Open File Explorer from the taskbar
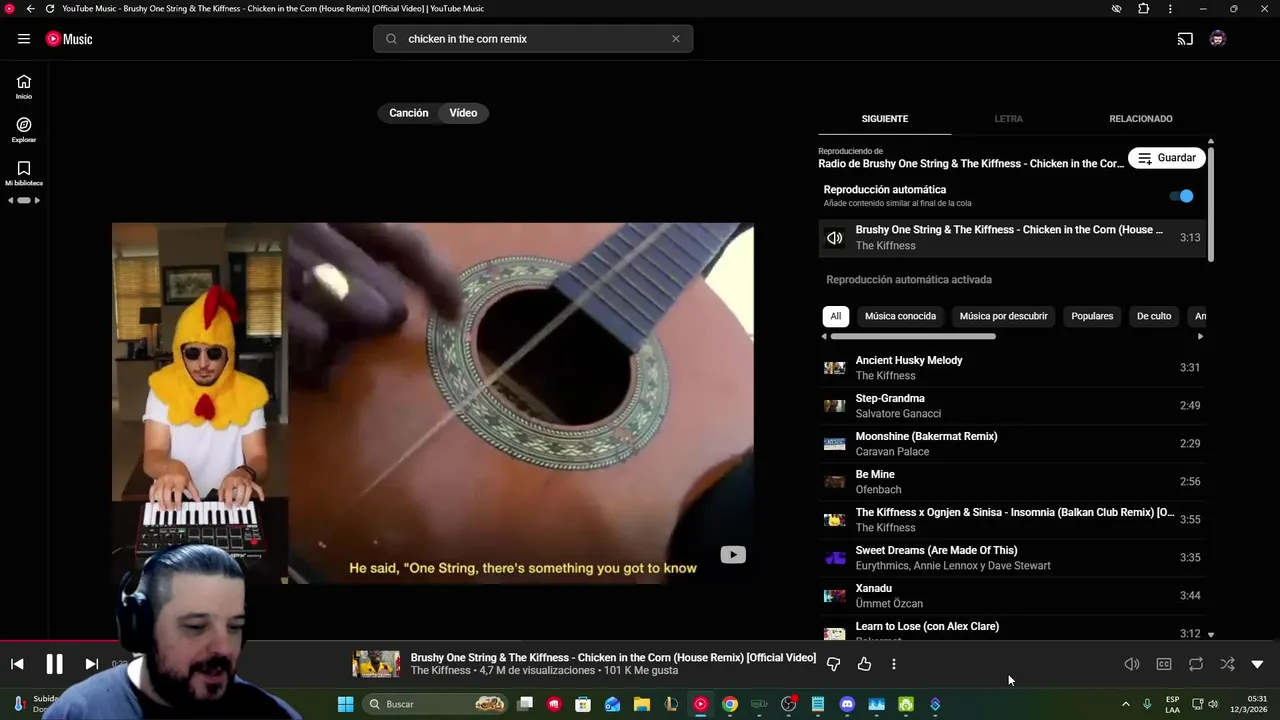The height and width of the screenshot is (720, 1280). click(x=642, y=704)
